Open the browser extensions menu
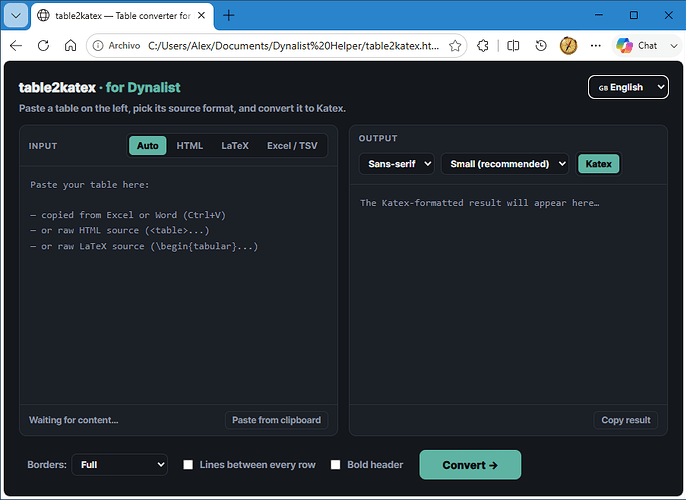The height and width of the screenshot is (500, 686). point(483,45)
